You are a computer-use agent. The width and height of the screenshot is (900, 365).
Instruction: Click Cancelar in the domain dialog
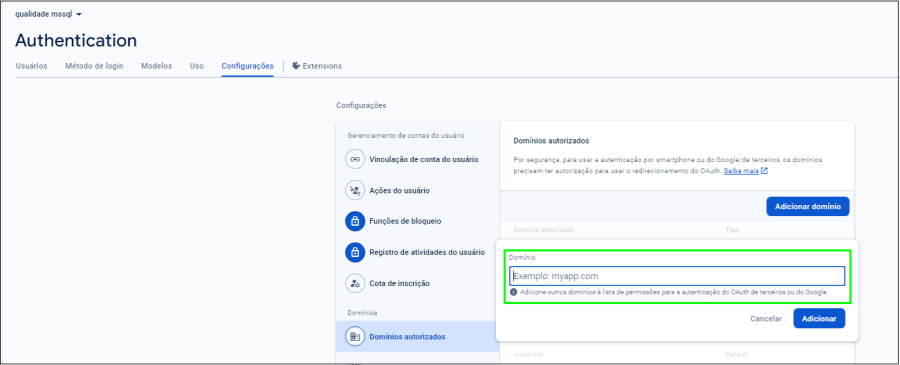coord(766,319)
